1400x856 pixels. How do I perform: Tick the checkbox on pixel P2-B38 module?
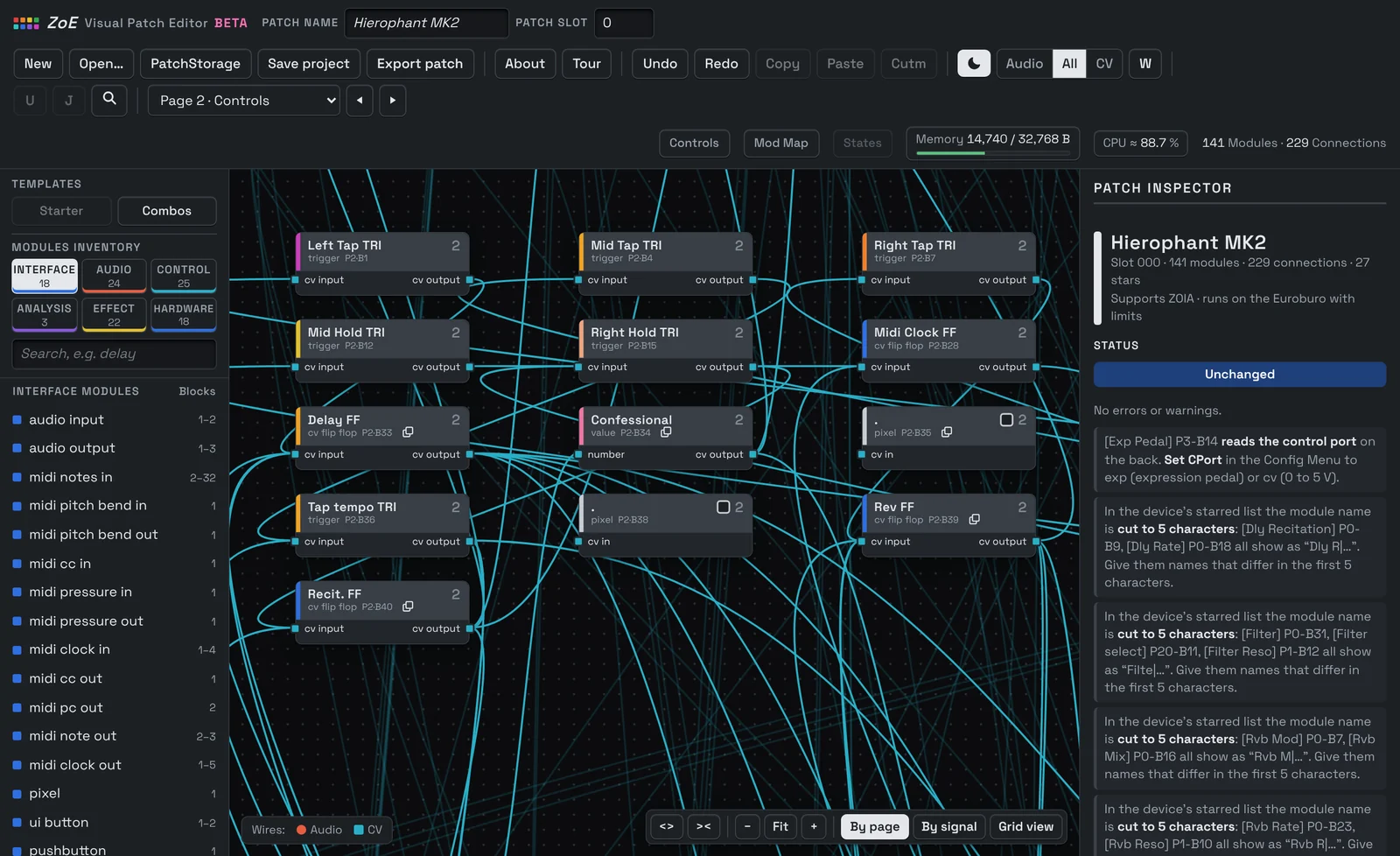[x=723, y=507]
